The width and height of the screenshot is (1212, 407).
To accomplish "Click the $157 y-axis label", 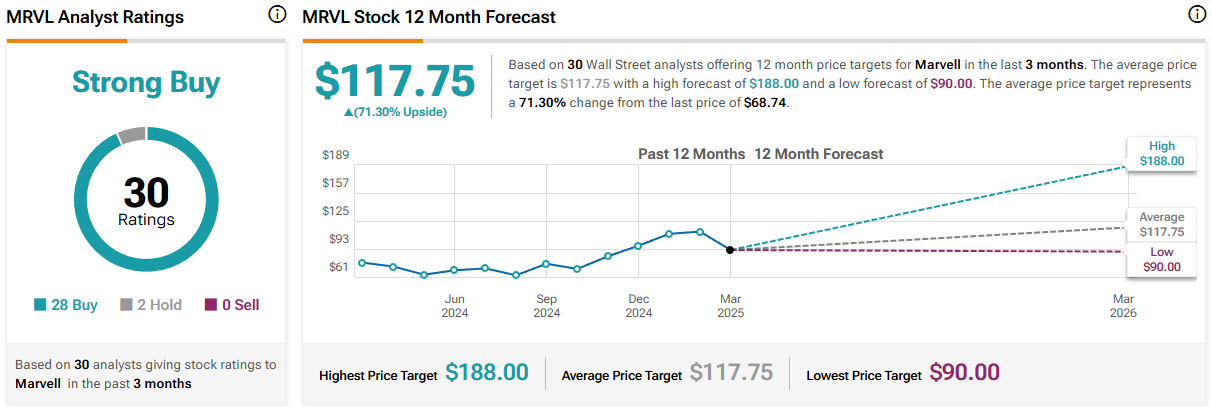I will click(335, 183).
